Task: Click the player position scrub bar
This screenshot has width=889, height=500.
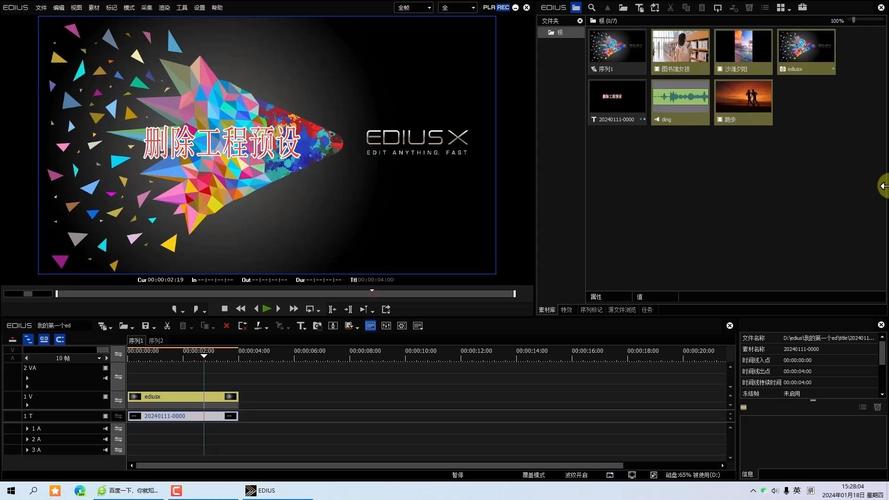Action: click(286, 294)
